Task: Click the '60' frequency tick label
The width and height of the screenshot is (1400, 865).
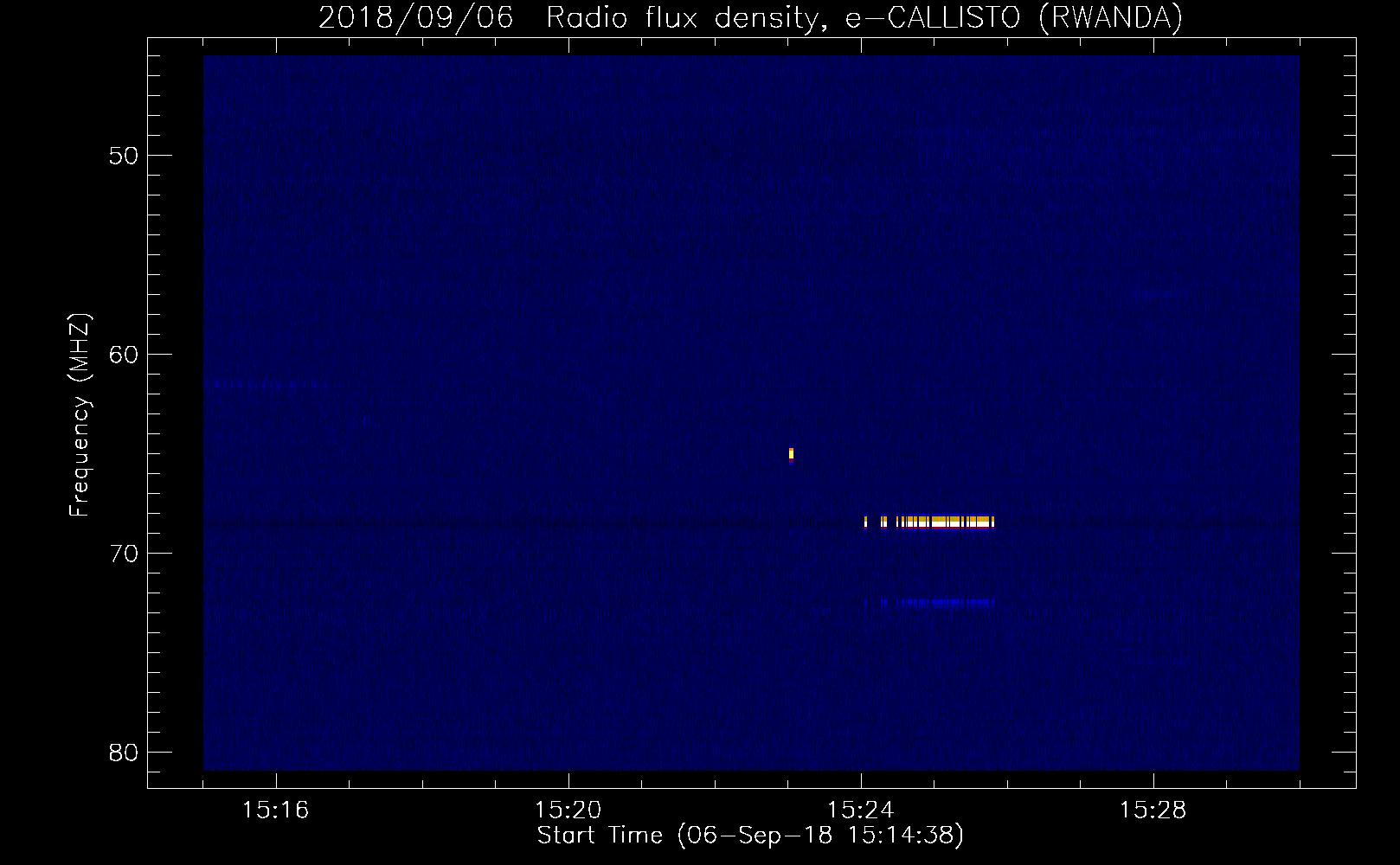Action: (x=124, y=355)
